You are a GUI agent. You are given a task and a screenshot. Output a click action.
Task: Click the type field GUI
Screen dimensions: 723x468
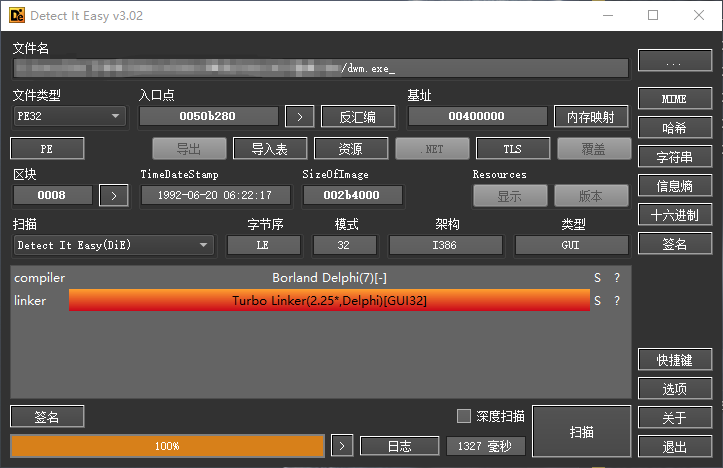click(x=571, y=245)
